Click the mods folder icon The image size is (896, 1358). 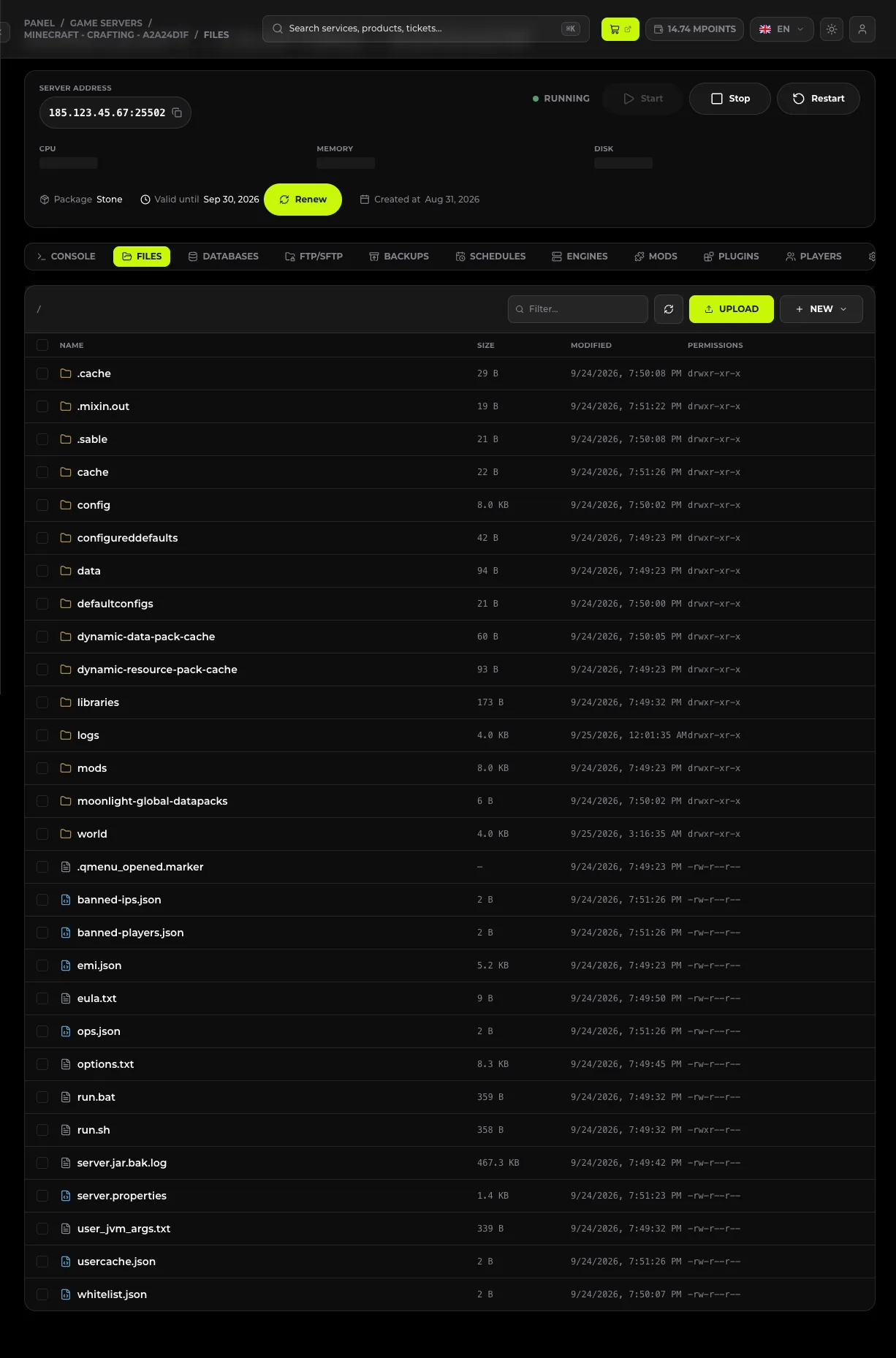(66, 768)
